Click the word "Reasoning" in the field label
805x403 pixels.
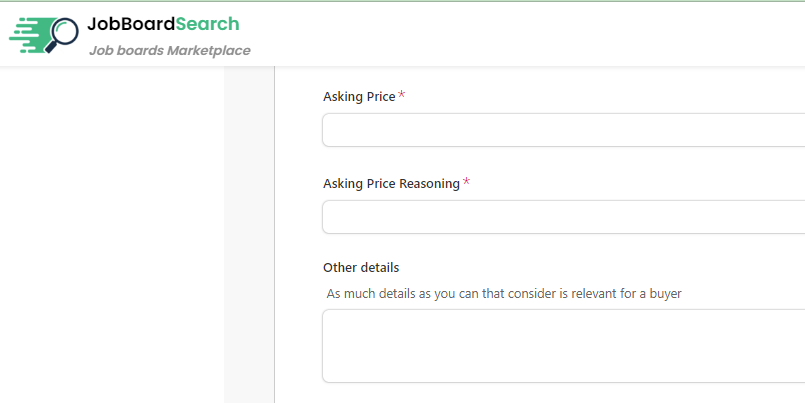pyautogui.click(x=429, y=184)
